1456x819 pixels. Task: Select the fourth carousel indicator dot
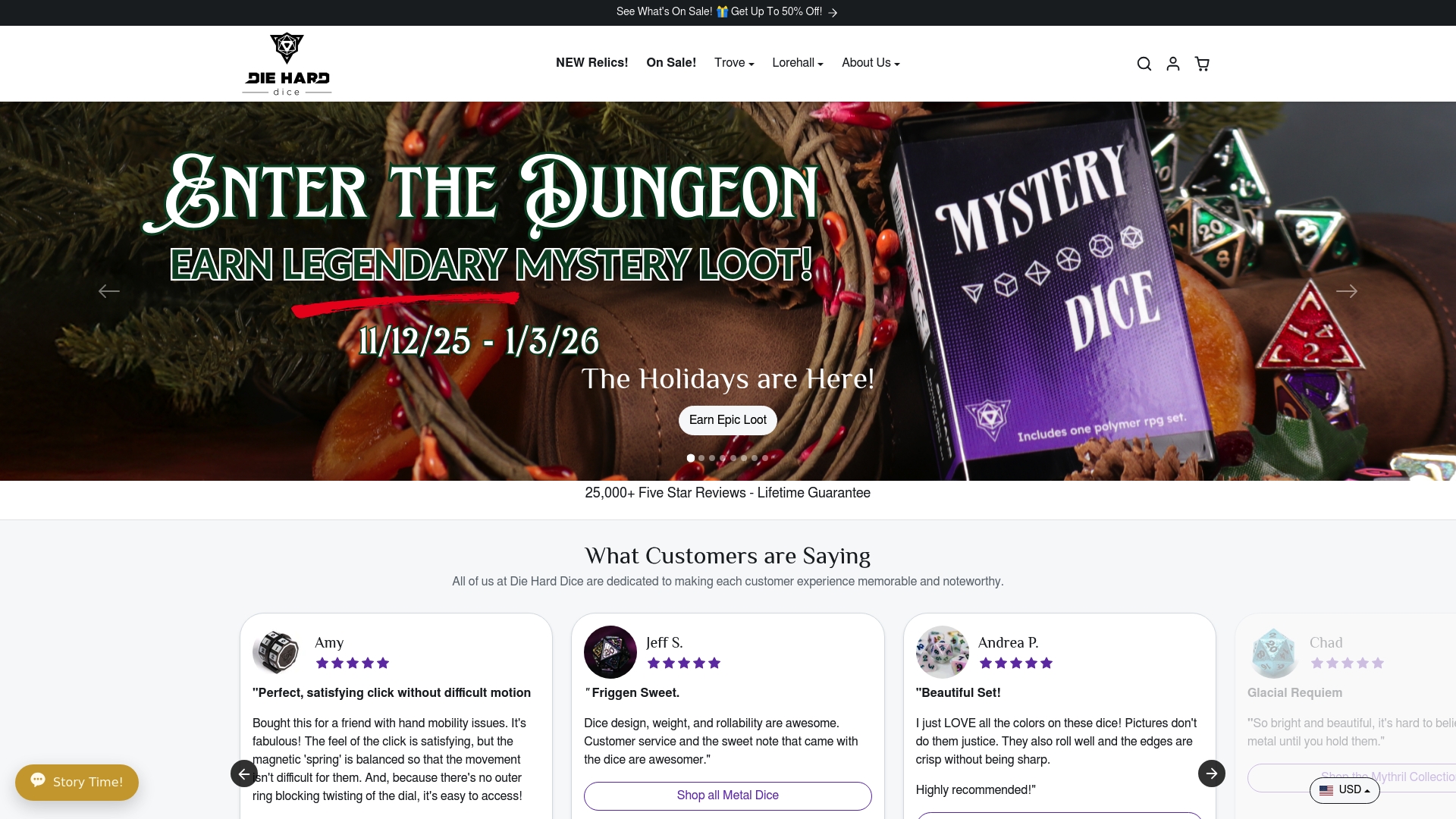click(x=722, y=458)
